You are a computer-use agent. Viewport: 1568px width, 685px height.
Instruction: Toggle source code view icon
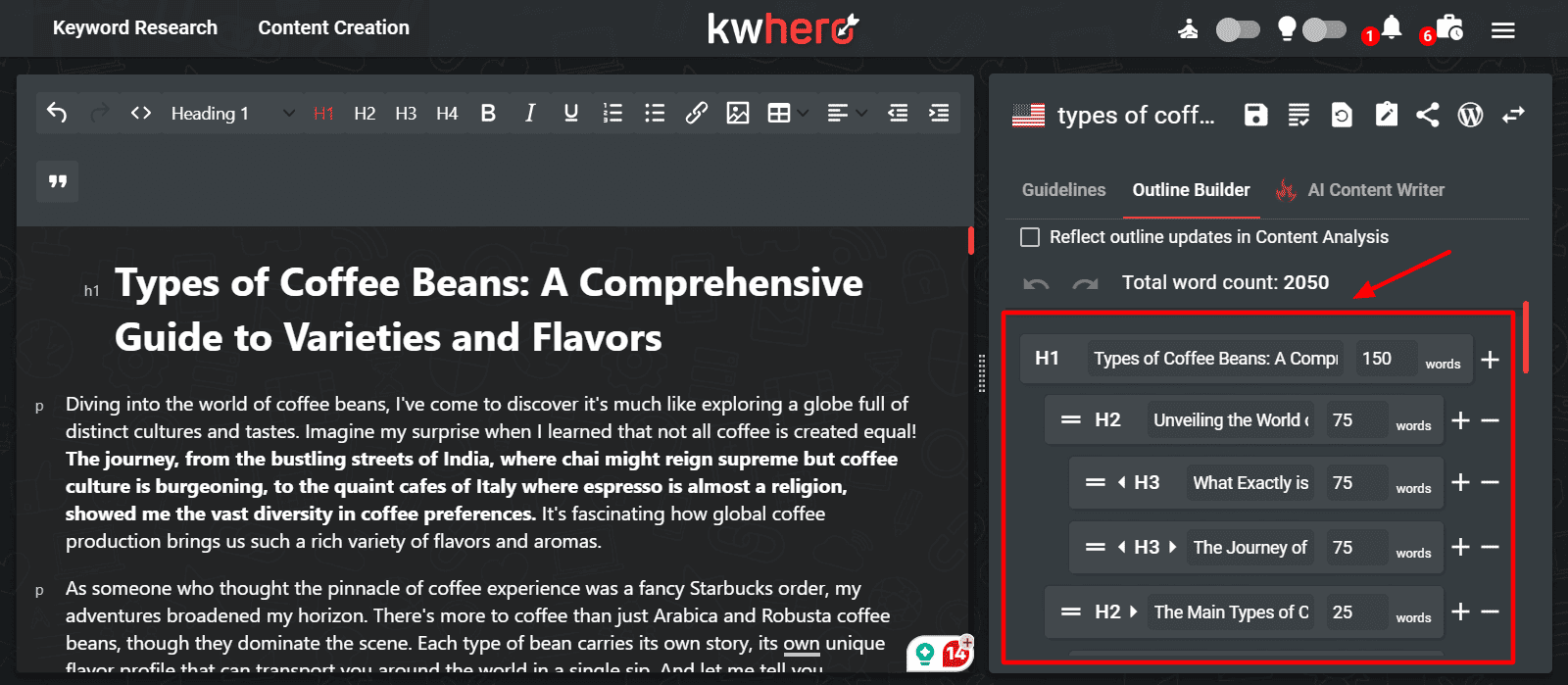[x=141, y=114]
